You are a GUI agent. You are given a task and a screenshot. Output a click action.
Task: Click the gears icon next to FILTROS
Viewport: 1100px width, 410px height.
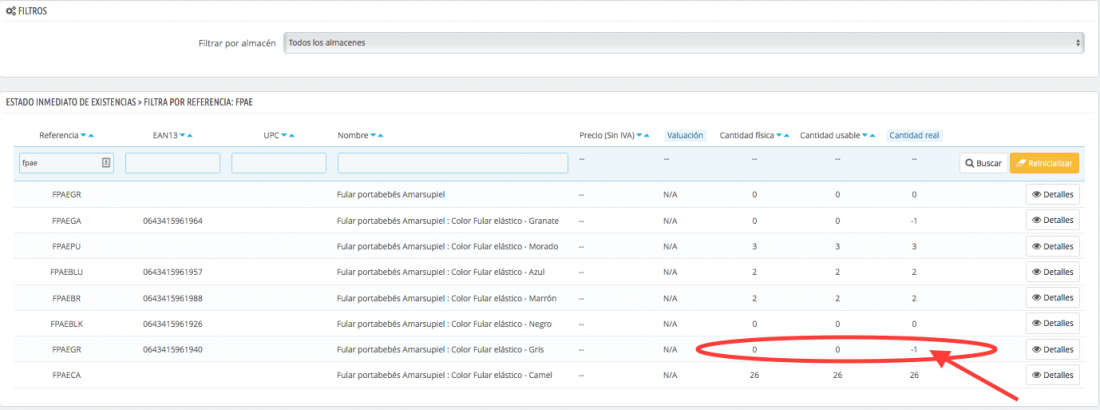11,12
